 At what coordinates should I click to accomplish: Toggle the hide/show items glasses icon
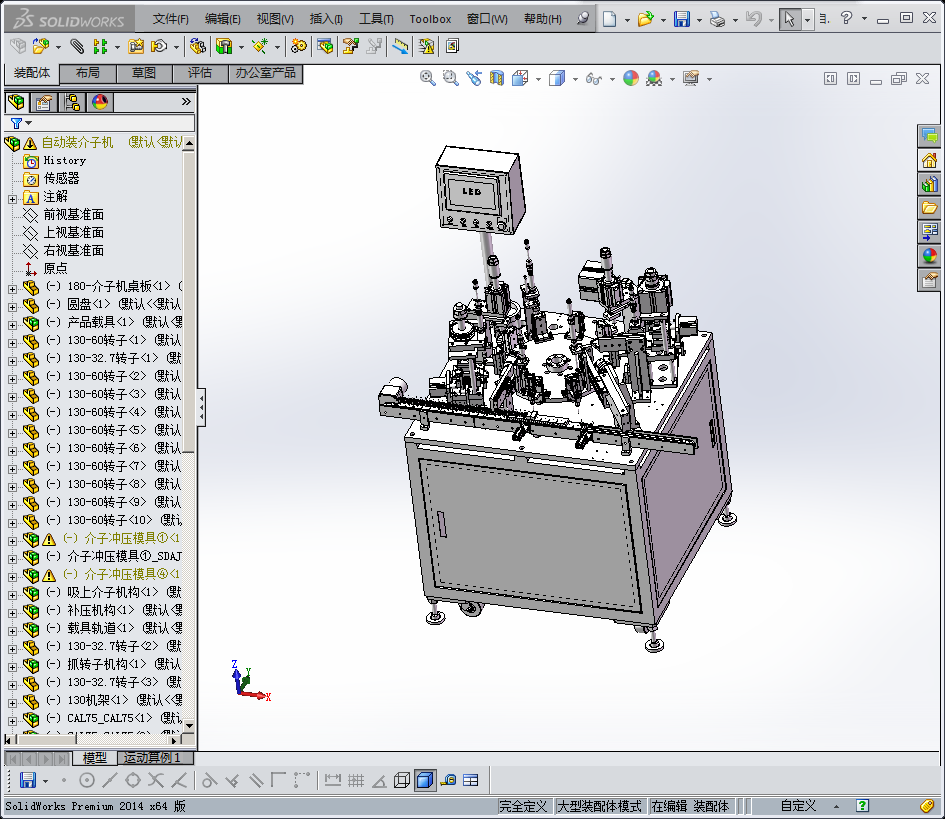(x=594, y=78)
